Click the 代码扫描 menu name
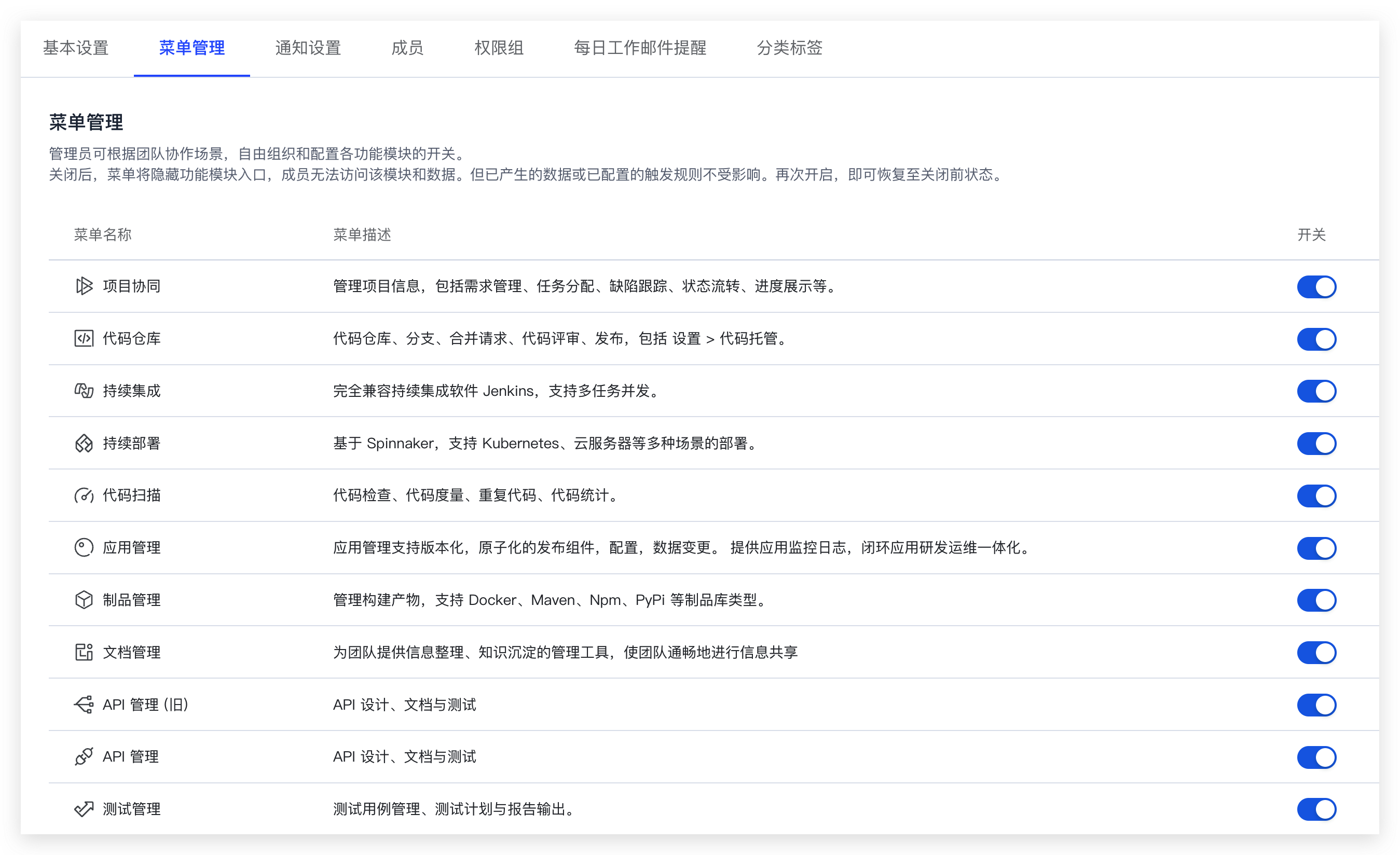 (x=132, y=495)
